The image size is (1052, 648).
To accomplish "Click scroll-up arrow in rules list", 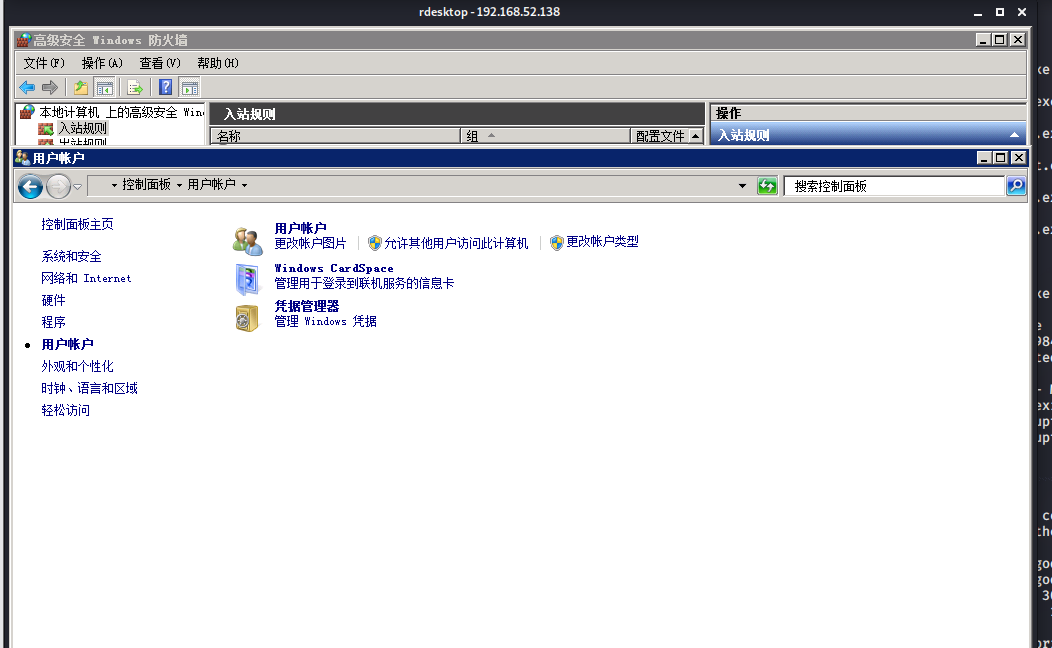I will click(x=696, y=136).
